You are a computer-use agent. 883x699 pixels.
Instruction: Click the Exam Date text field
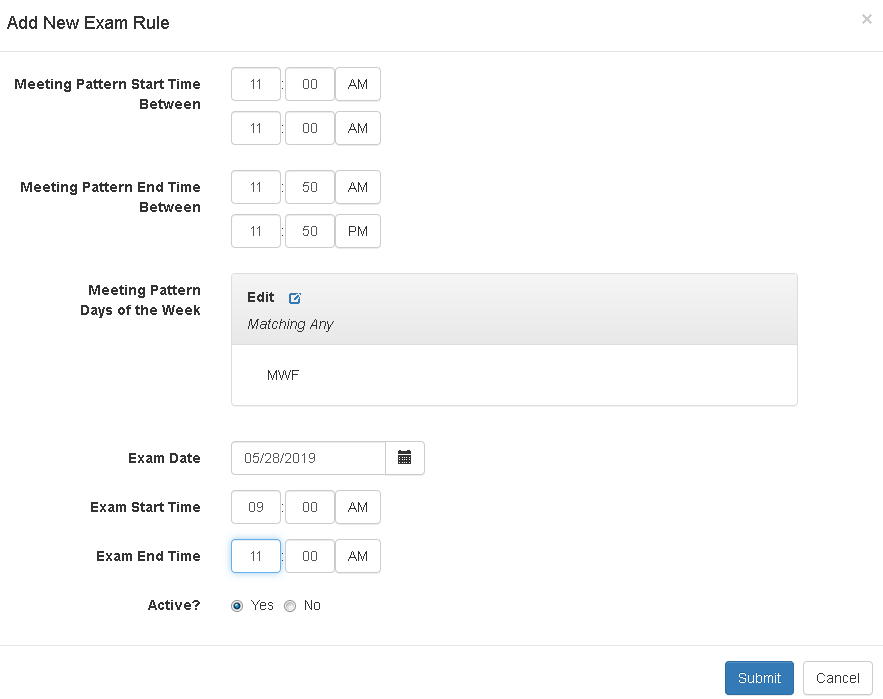tap(308, 458)
